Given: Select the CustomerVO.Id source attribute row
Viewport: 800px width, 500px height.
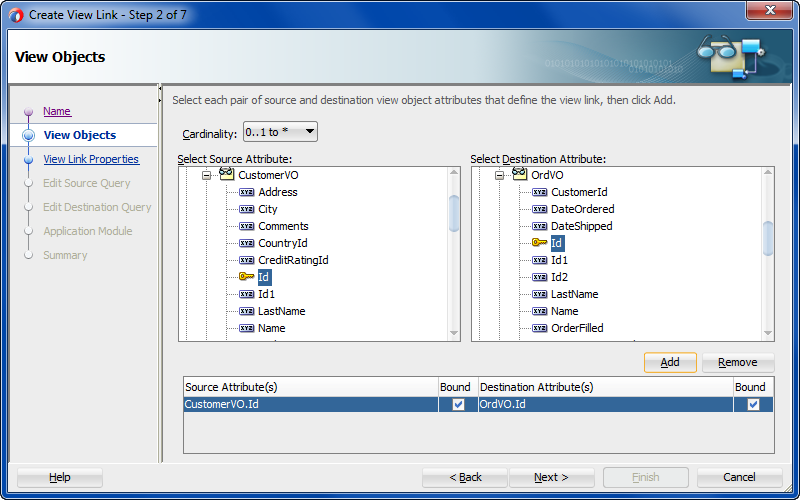Looking at the screenshot, I should 311,405.
